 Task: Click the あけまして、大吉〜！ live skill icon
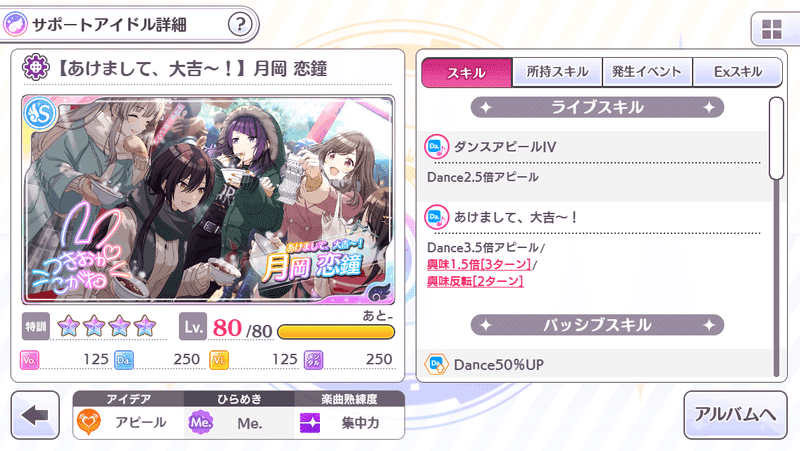click(436, 217)
